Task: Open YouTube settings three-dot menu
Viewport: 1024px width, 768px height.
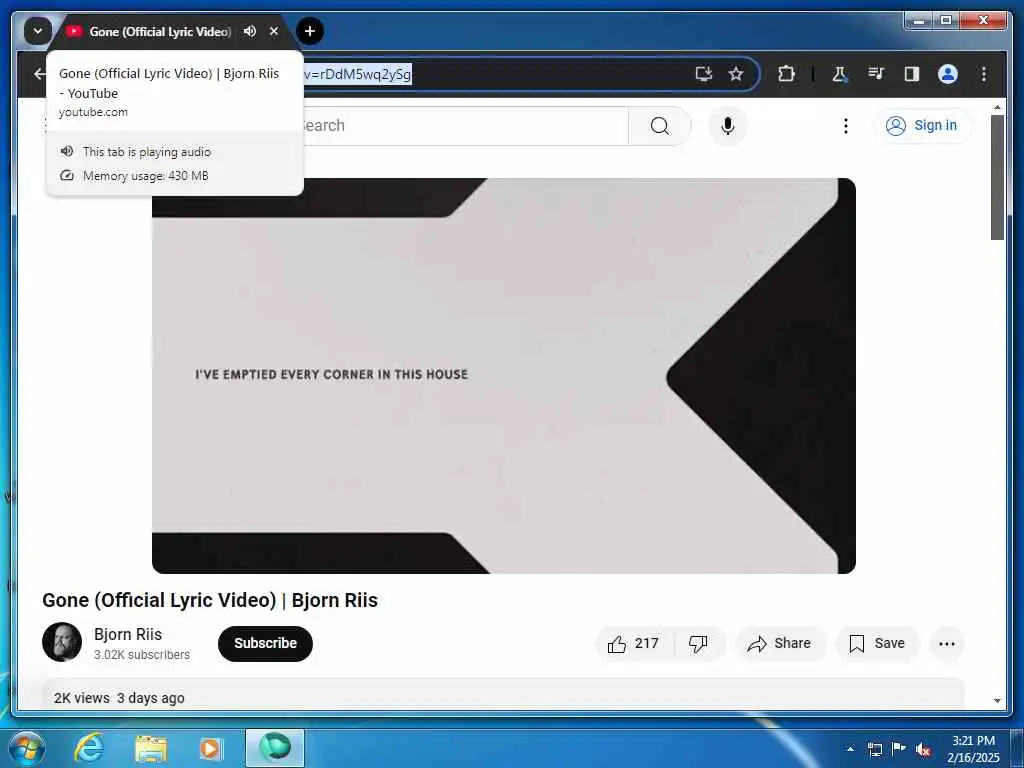Action: tap(846, 125)
